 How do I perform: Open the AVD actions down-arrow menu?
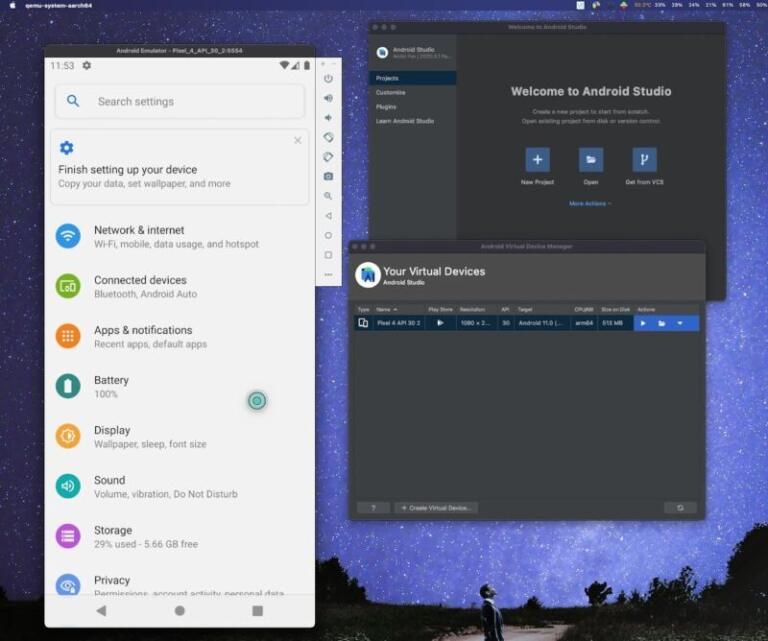(680, 323)
